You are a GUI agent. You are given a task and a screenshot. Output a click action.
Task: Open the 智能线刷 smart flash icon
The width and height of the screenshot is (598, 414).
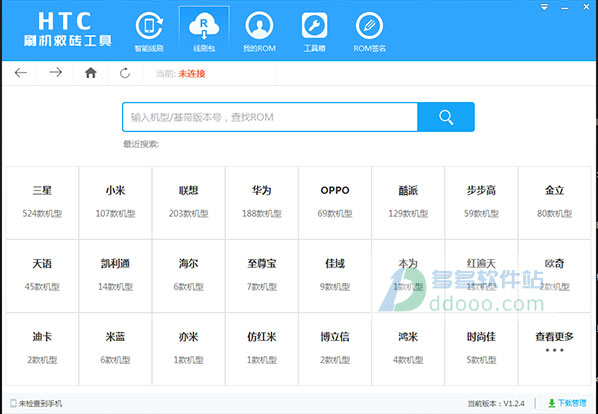tap(149, 31)
